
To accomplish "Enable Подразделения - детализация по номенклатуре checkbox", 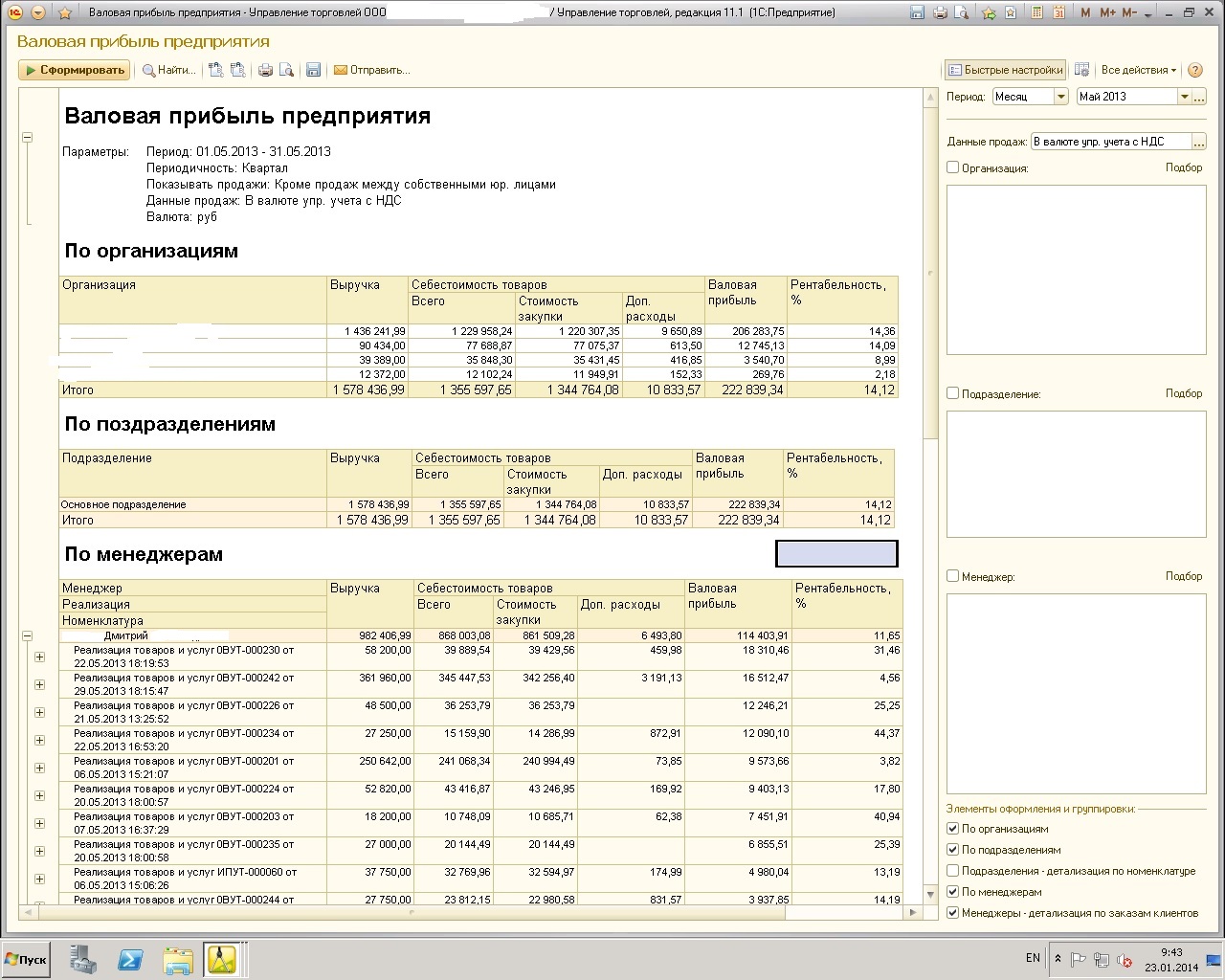I will [952, 871].
